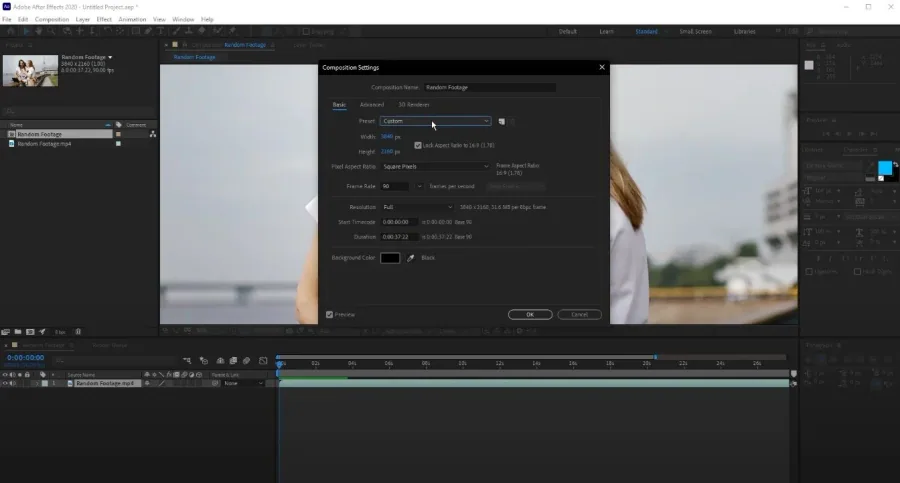The height and width of the screenshot is (483, 900).
Task: Click the Cancel button in dialog
Action: point(579,315)
